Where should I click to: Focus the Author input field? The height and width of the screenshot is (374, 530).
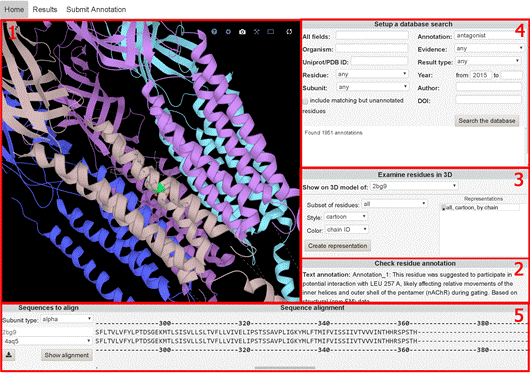tap(489, 87)
